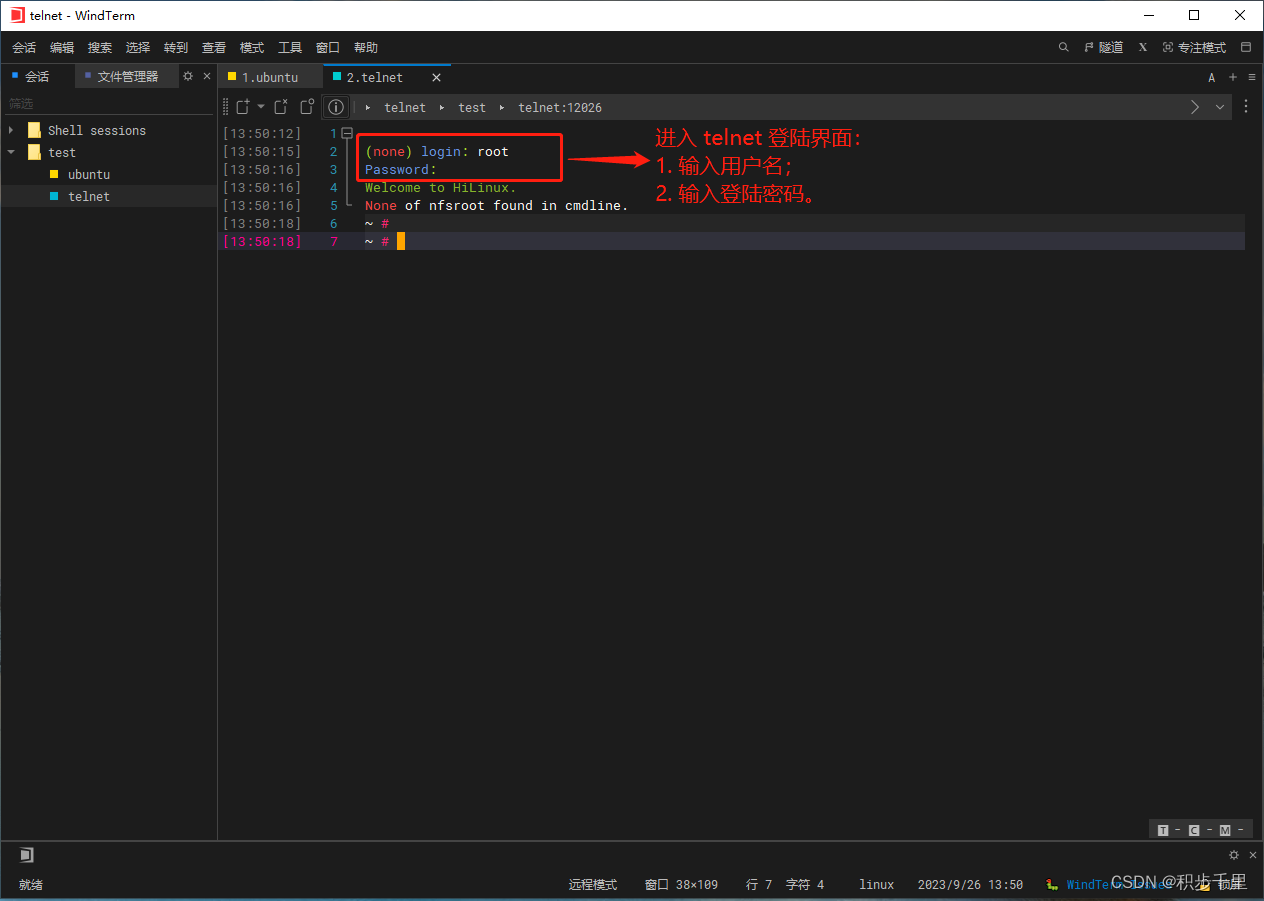Viewport: 1264px width, 901px height.
Task: Expand the Shell sessions folder
Action: (11, 130)
